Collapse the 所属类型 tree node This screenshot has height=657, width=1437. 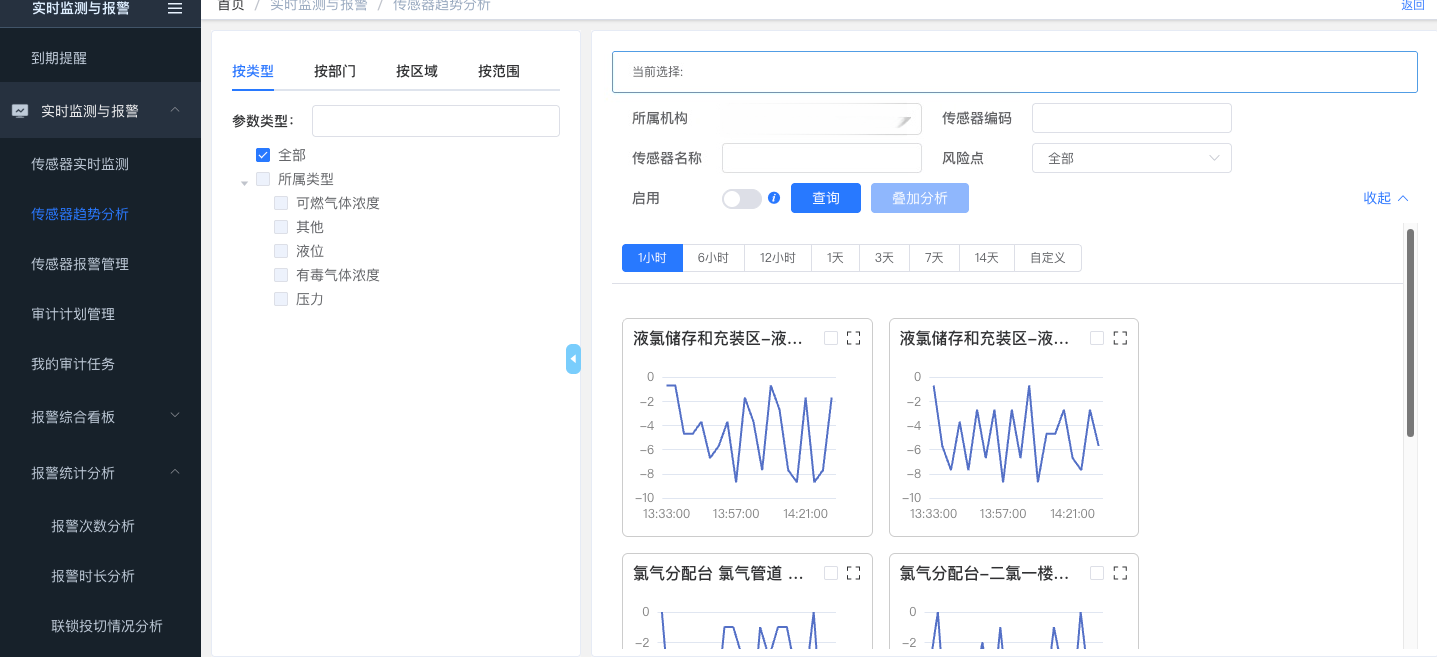(x=244, y=182)
